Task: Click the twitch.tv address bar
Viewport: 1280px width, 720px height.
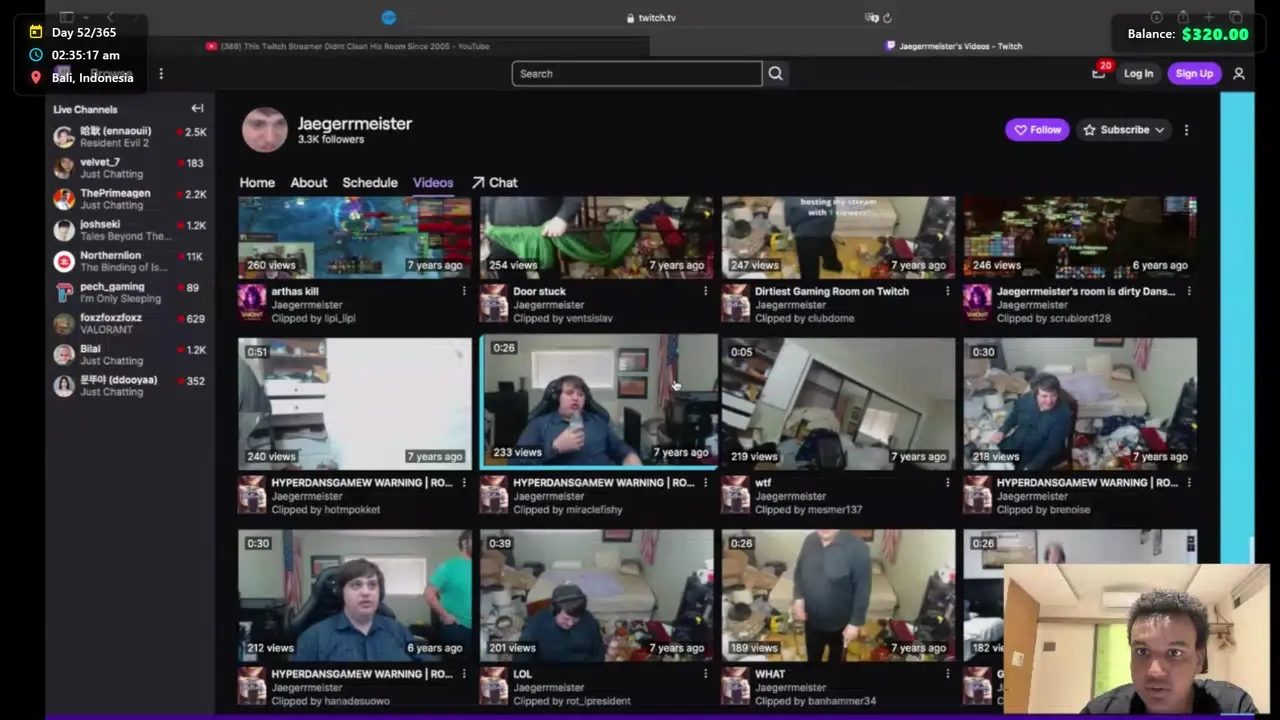Action: click(x=650, y=17)
